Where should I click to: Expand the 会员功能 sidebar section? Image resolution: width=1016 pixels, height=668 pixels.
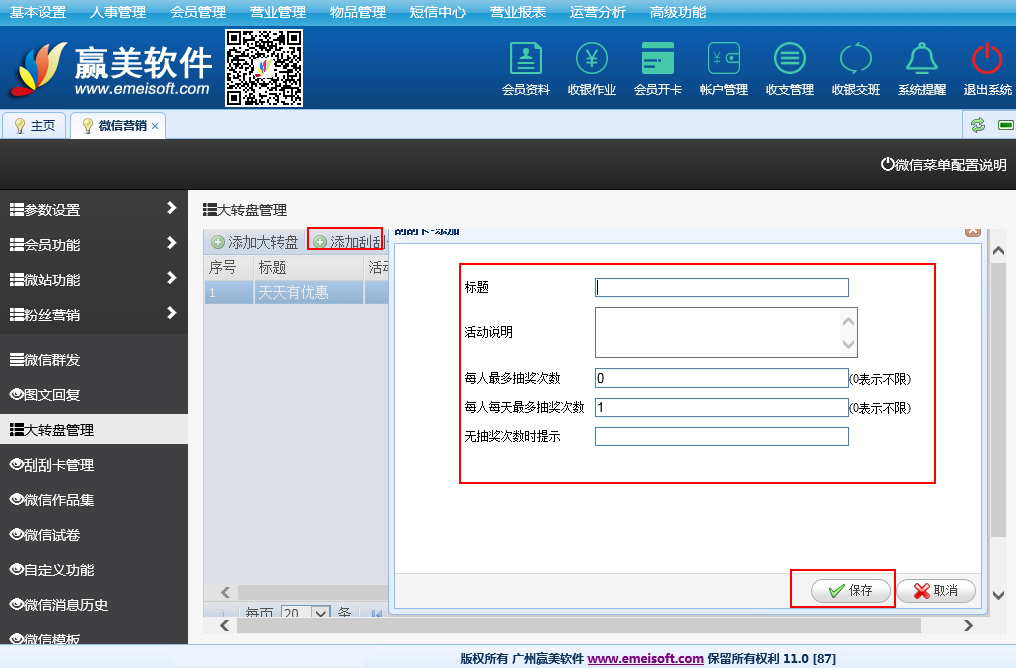[x=94, y=245]
